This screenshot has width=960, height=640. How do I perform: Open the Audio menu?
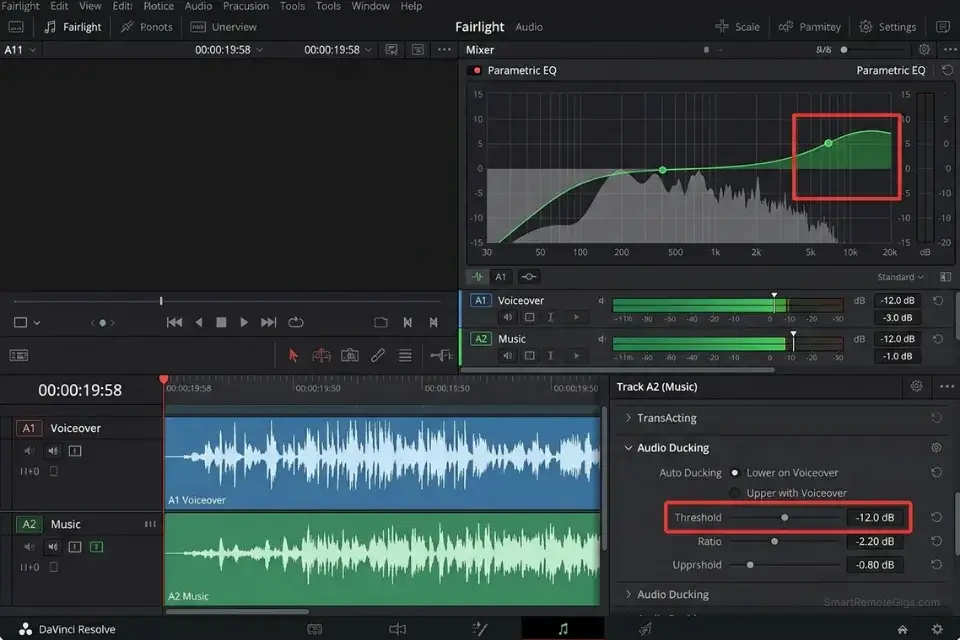pyautogui.click(x=198, y=6)
